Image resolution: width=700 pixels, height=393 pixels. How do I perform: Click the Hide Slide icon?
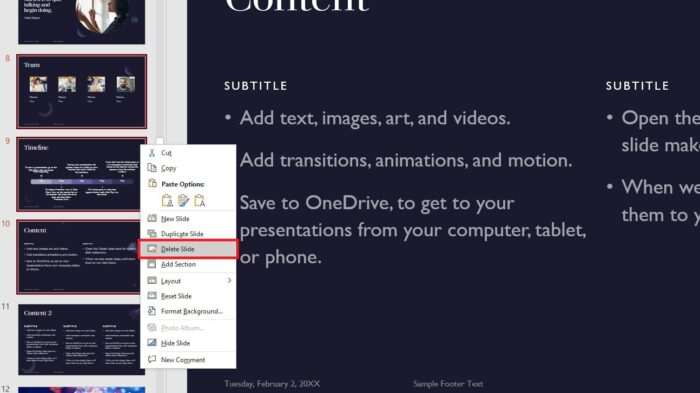pyautogui.click(x=152, y=343)
